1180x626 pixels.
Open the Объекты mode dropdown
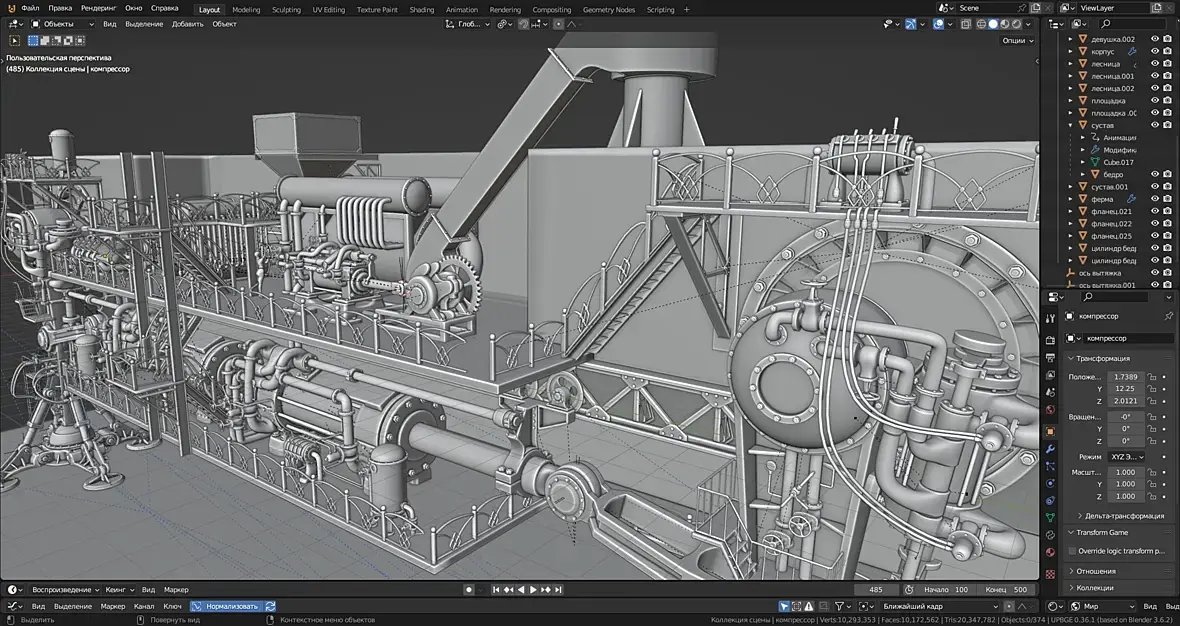click(x=61, y=24)
